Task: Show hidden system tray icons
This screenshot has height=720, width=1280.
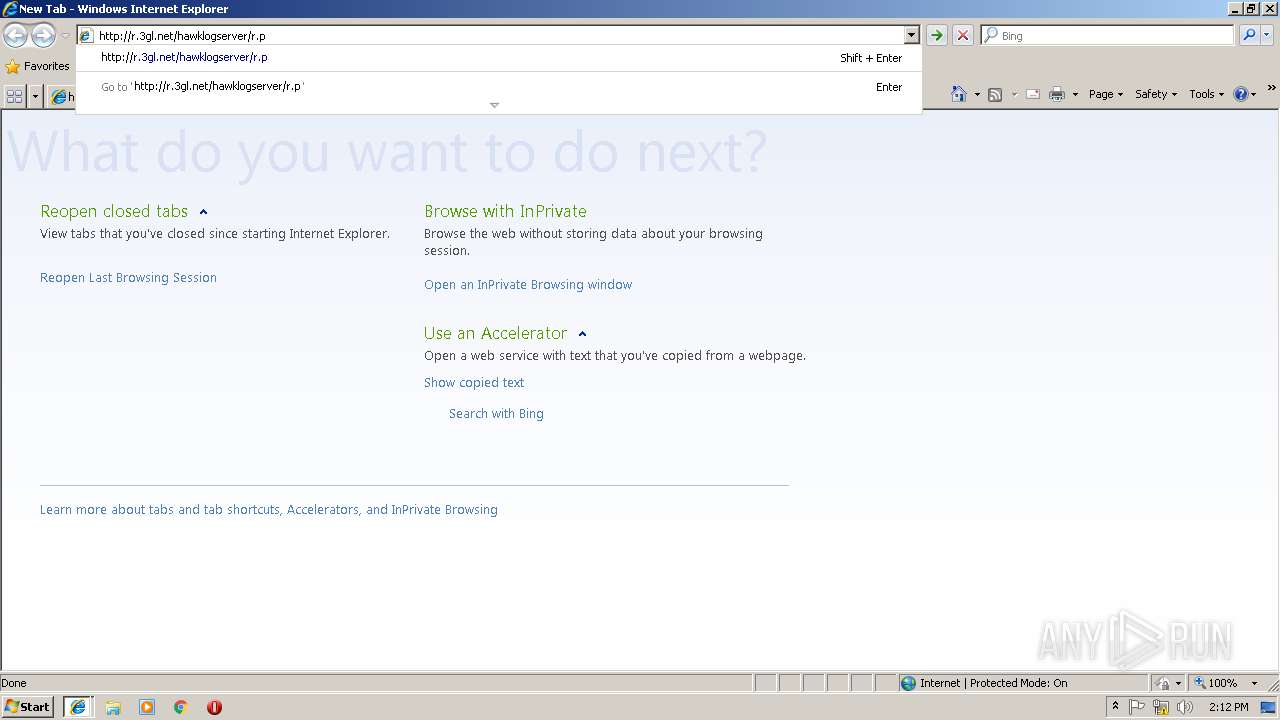Action: click(1115, 707)
